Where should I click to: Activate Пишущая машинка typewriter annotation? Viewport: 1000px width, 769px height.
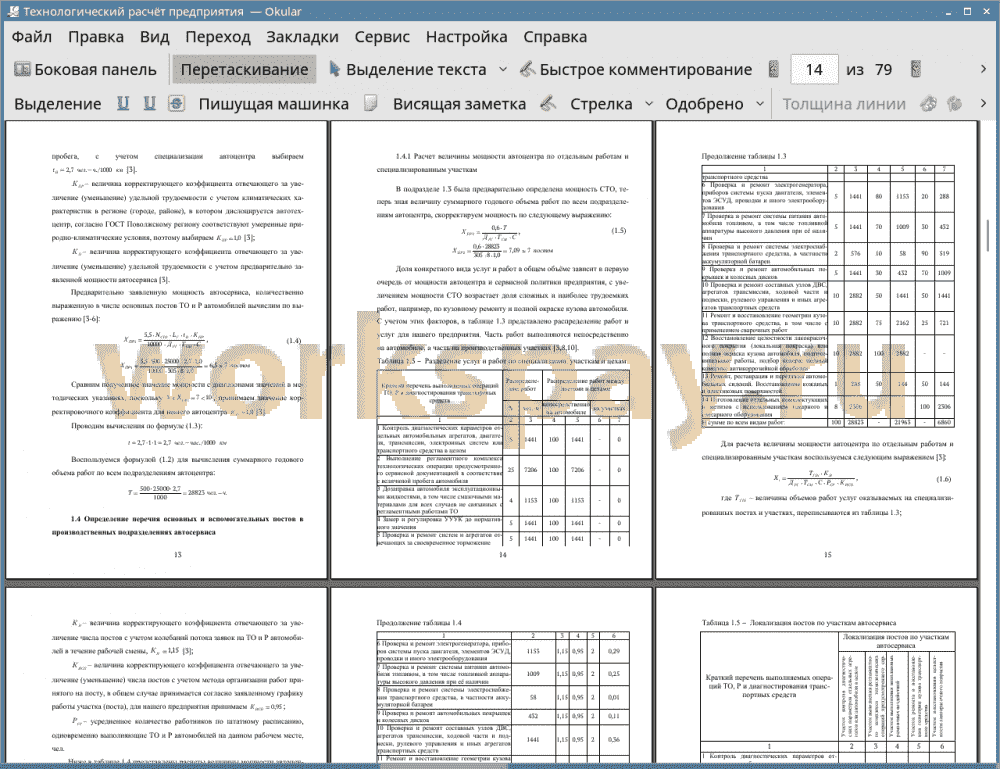click(x=274, y=104)
